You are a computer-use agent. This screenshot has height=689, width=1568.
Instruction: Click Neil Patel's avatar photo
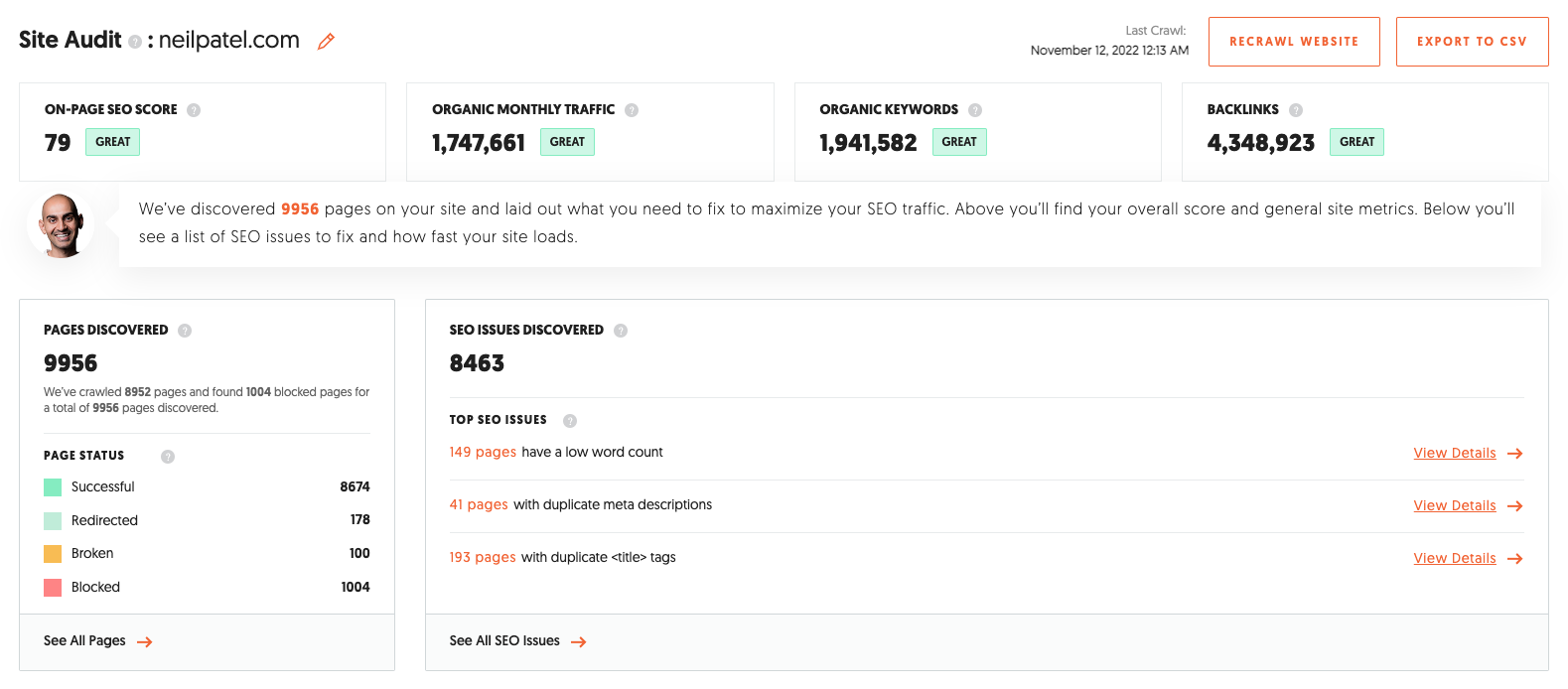(x=62, y=225)
